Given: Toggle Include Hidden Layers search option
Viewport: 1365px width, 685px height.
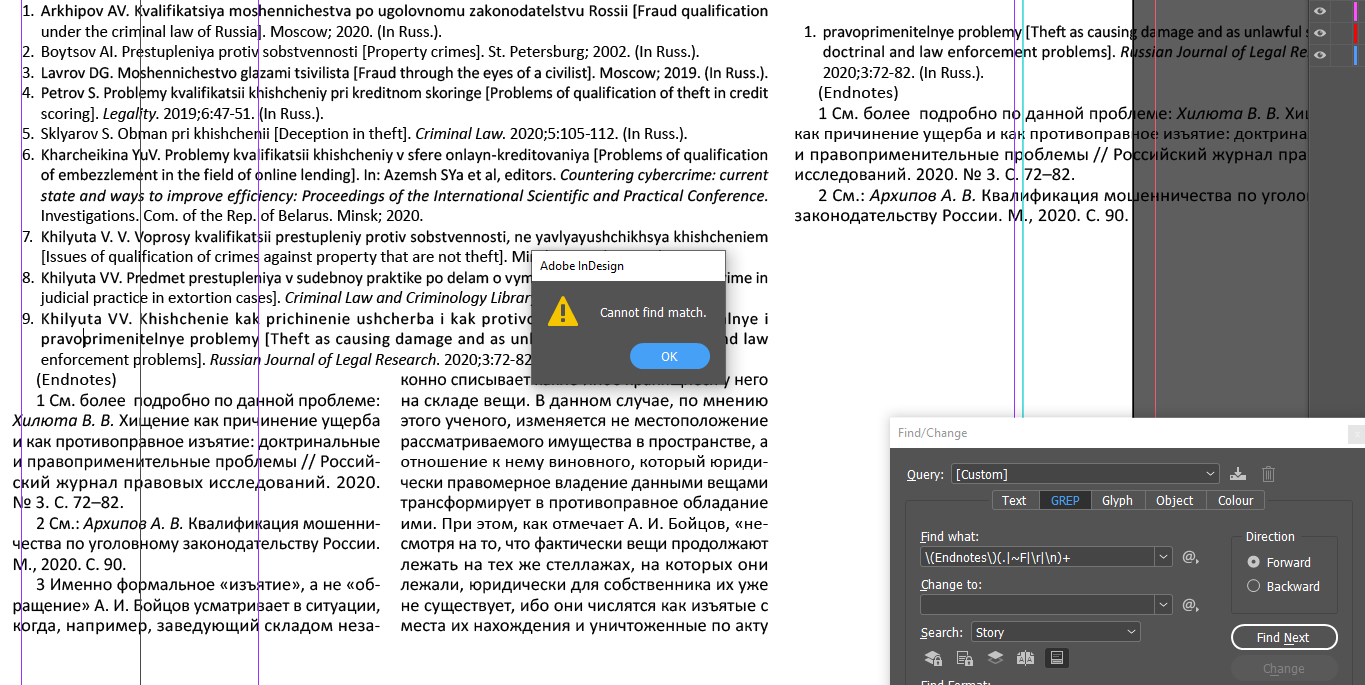Looking at the screenshot, I should point(995,658).
